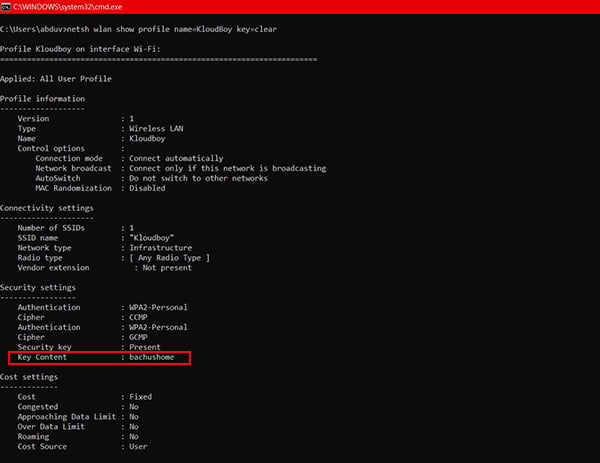600x463 pixels.
Task: Click the 'Security settings' heading
Action: (x=38, y=288)
